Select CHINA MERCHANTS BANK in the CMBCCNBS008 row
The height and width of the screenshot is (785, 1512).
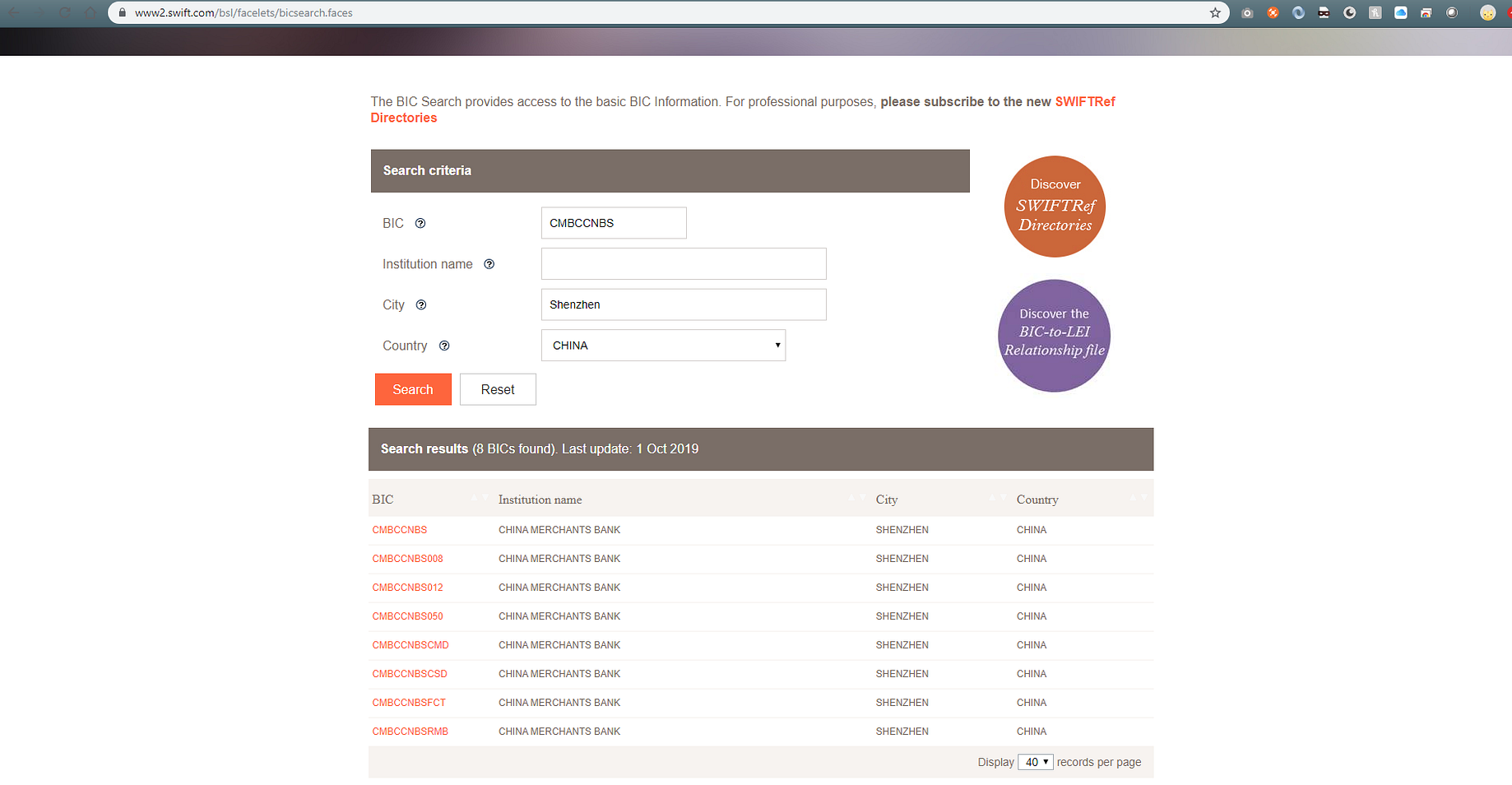[x=559, y=559]
